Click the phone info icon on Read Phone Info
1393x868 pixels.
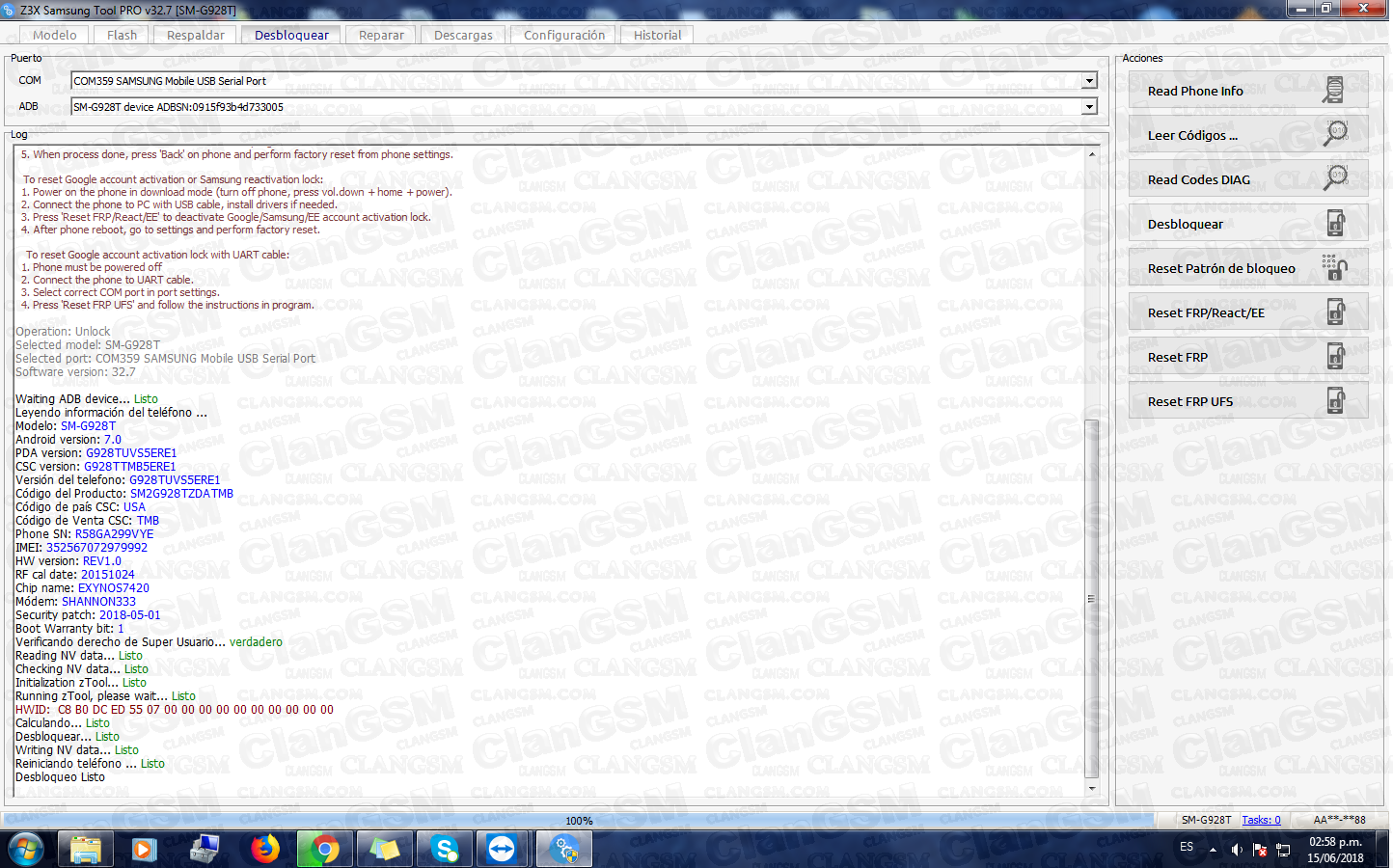point(1333,91)
